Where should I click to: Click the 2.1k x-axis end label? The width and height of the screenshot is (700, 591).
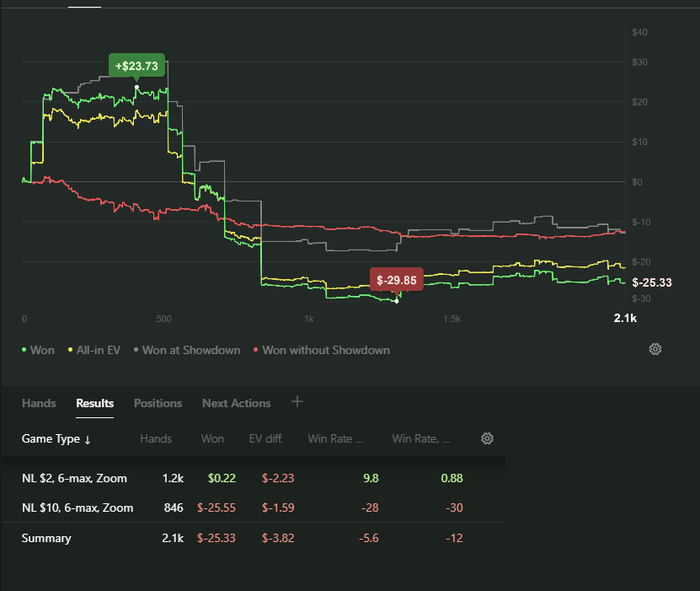coord(625,318)
